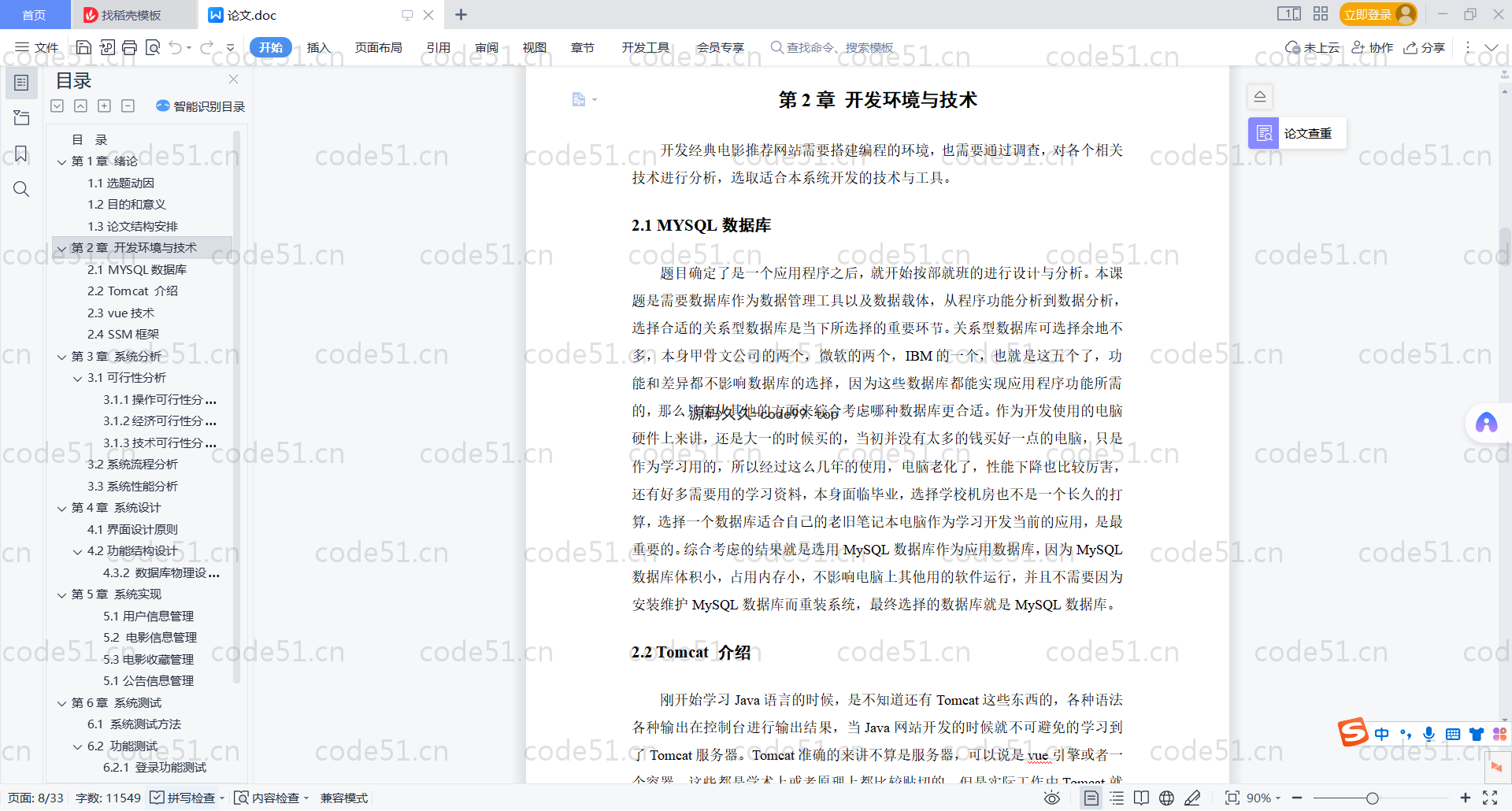
Task: Switch to page view icon in status bar
Action: coord(1091,798)
